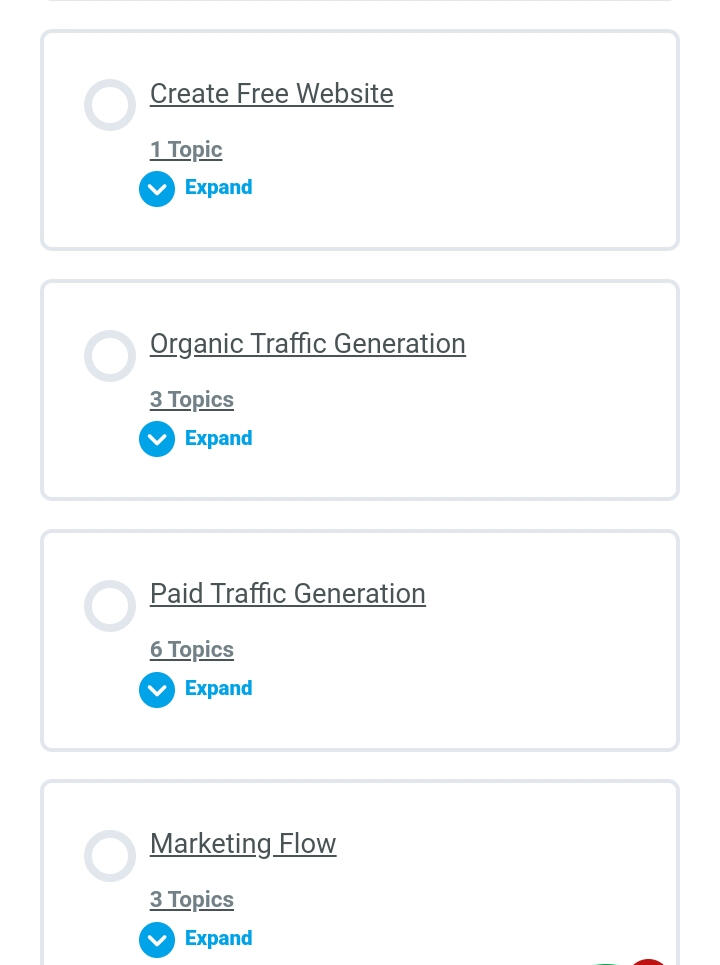Screen dimensions: 720x965
Task: Click the blue chevron icon under Paid Traffic Generation
Action: tap(157, 689)
